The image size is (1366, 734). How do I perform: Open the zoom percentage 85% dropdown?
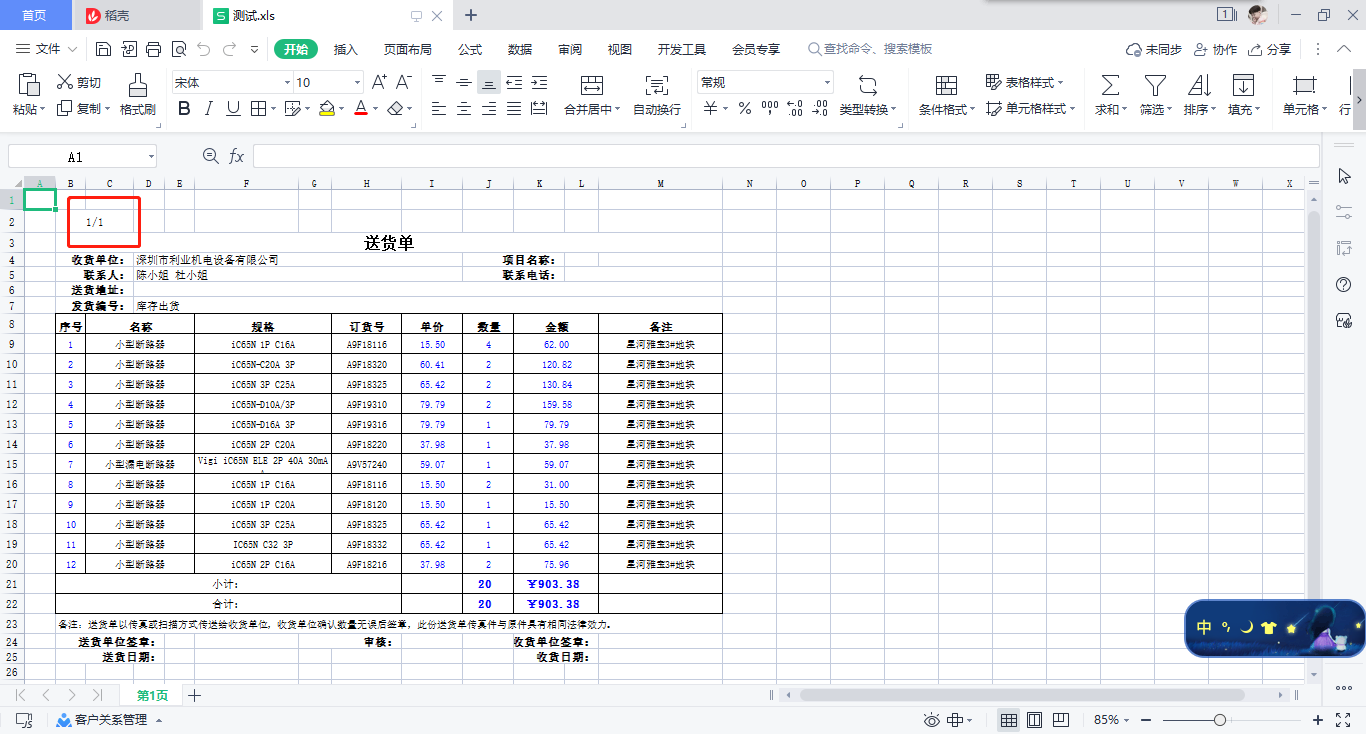[x=1127, y=720]
